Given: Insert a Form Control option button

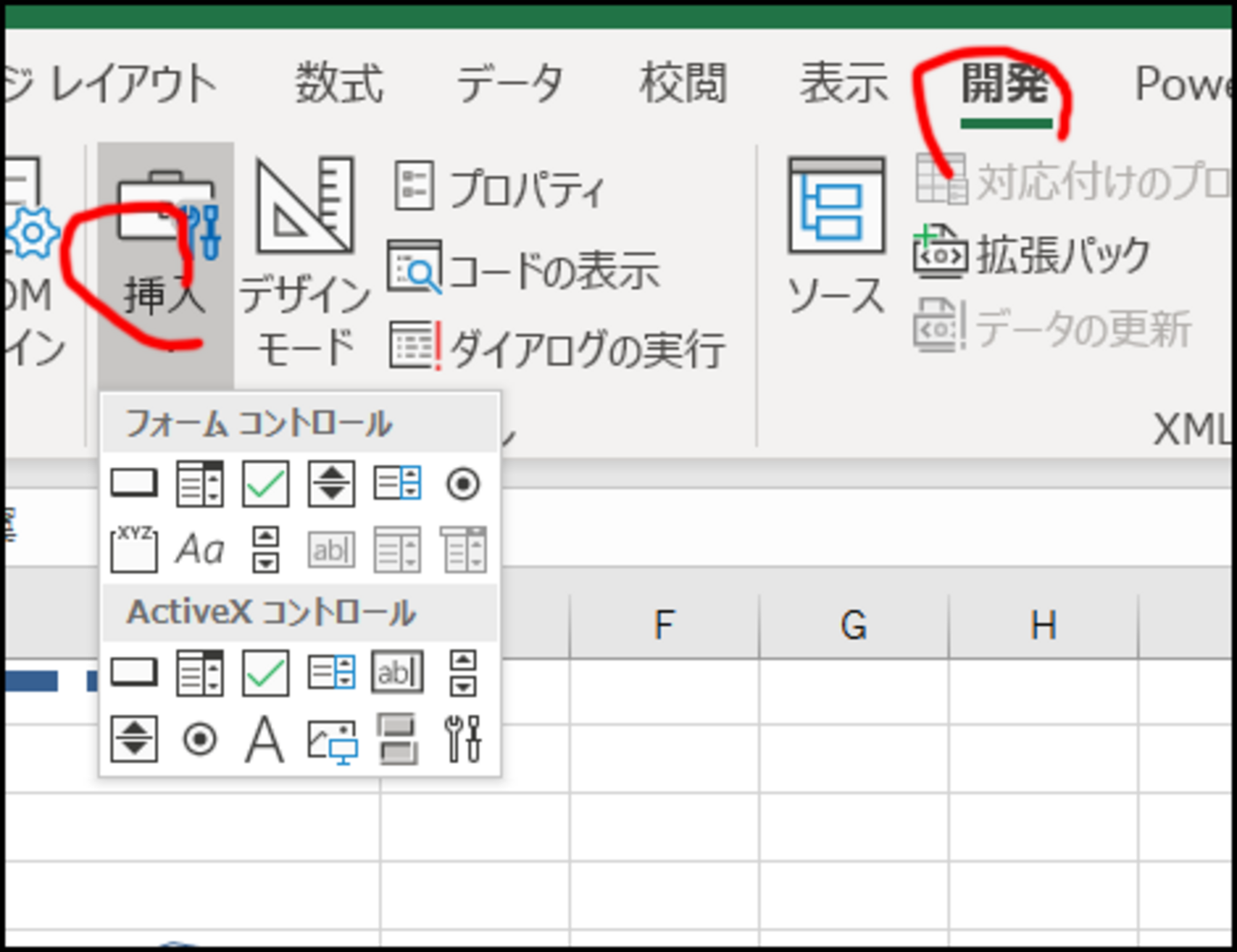Looking at the screenshot, I should (461, 485).
